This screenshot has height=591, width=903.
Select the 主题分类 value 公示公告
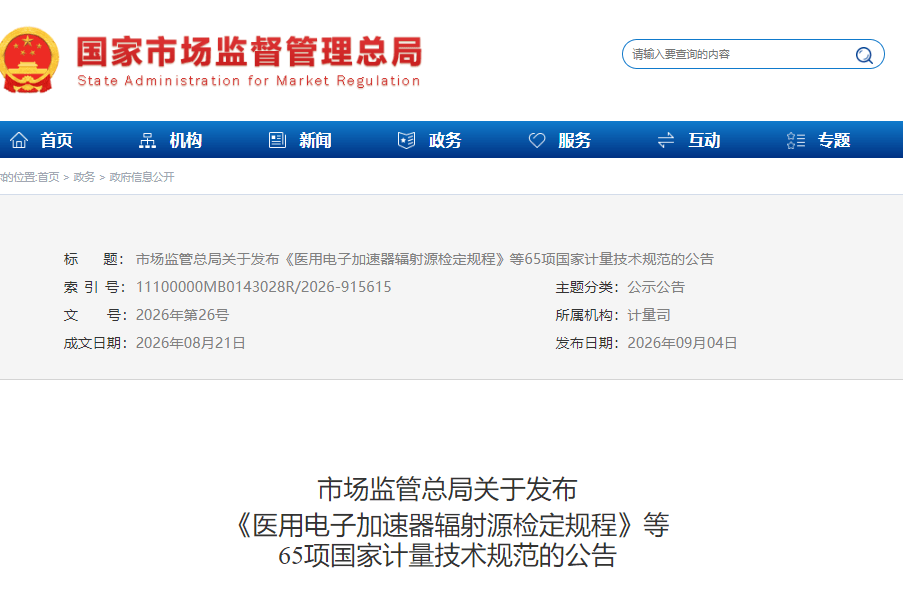pyautogui.click(x=656, y=287)
